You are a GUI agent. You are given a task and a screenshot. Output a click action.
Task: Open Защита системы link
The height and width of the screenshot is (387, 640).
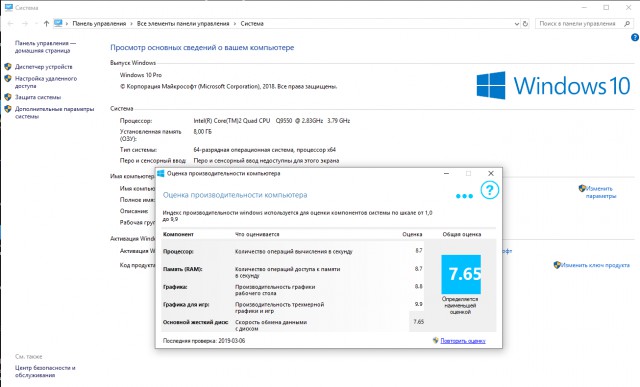tap(38, 97)
